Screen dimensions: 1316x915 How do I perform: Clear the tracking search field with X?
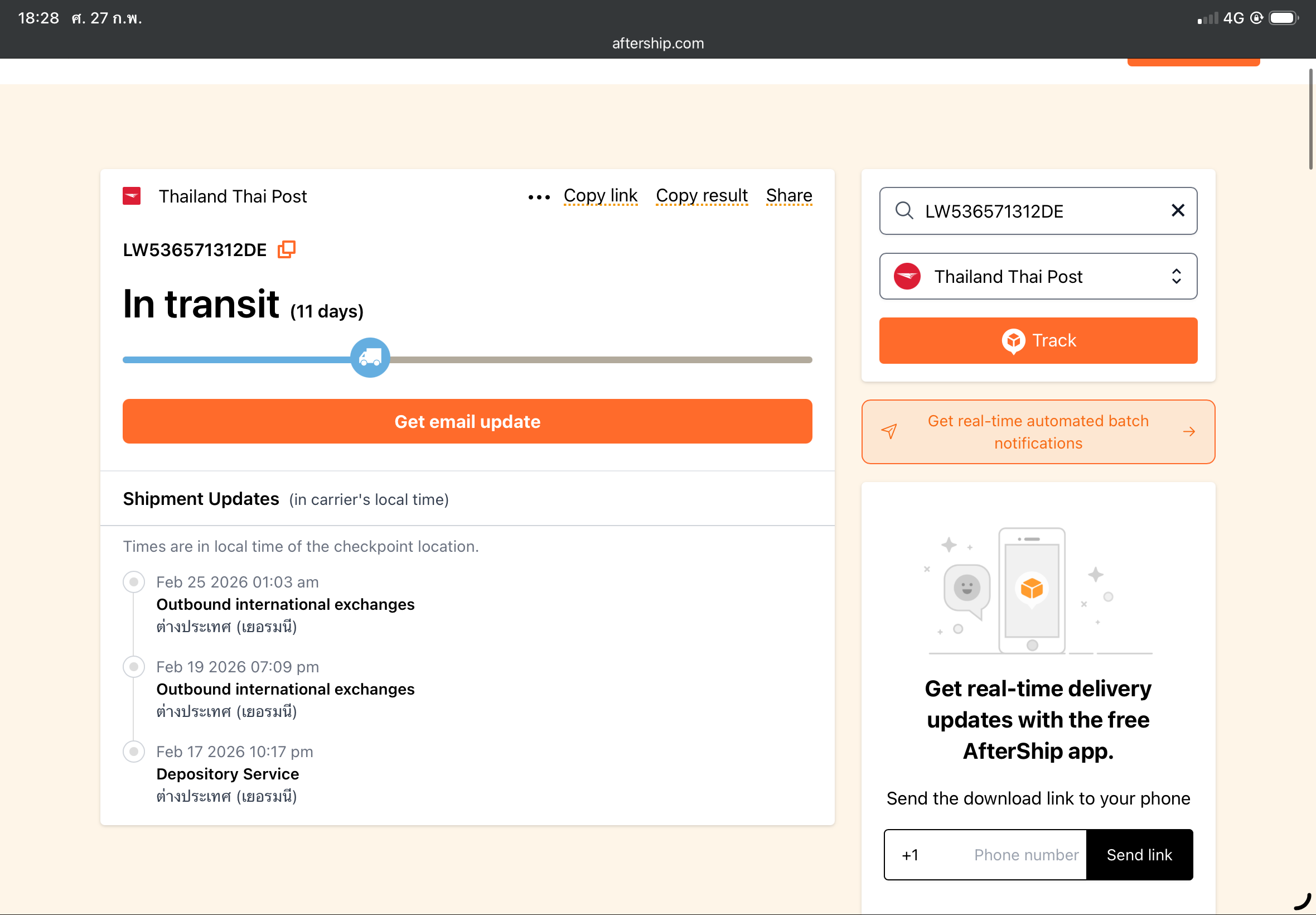1177,211
